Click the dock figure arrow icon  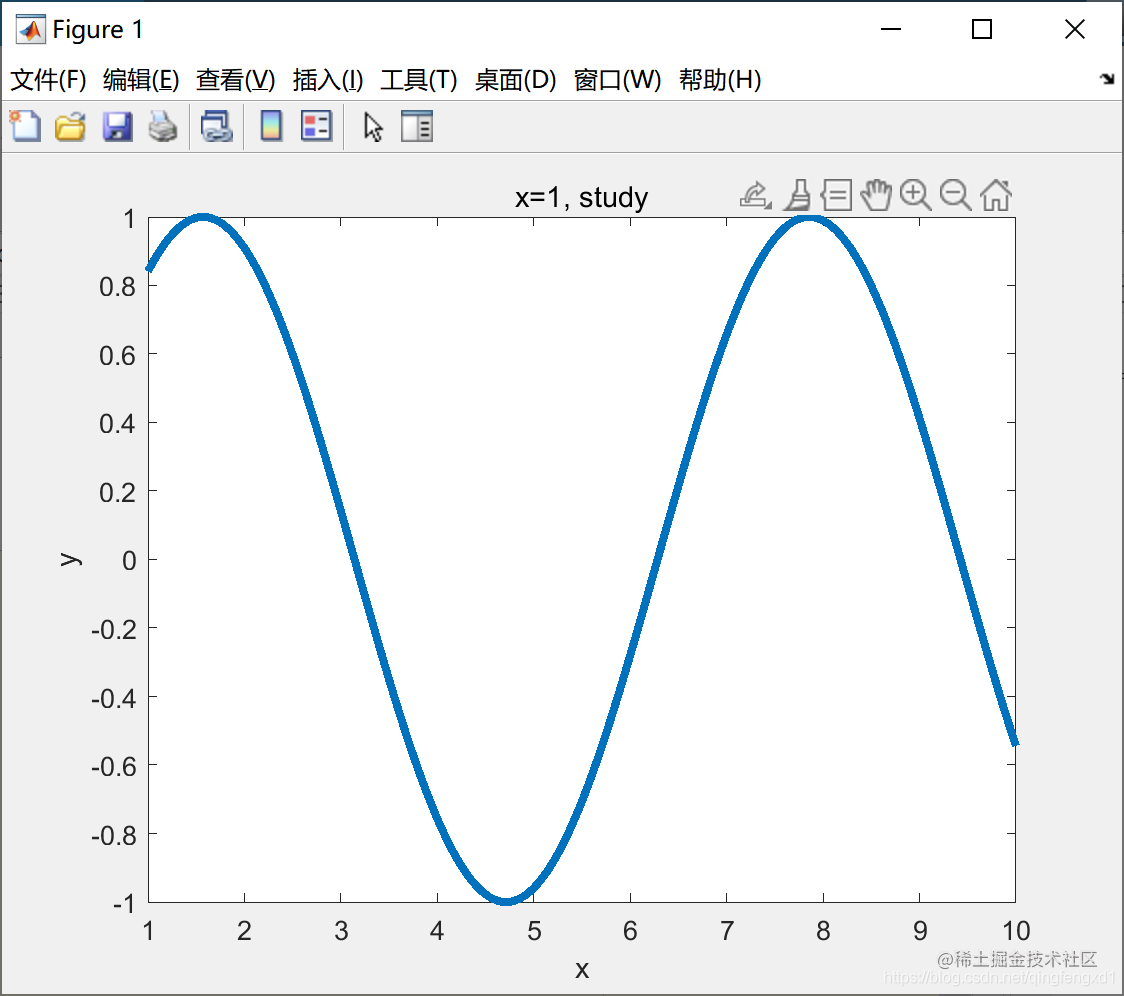point(1108,79)
